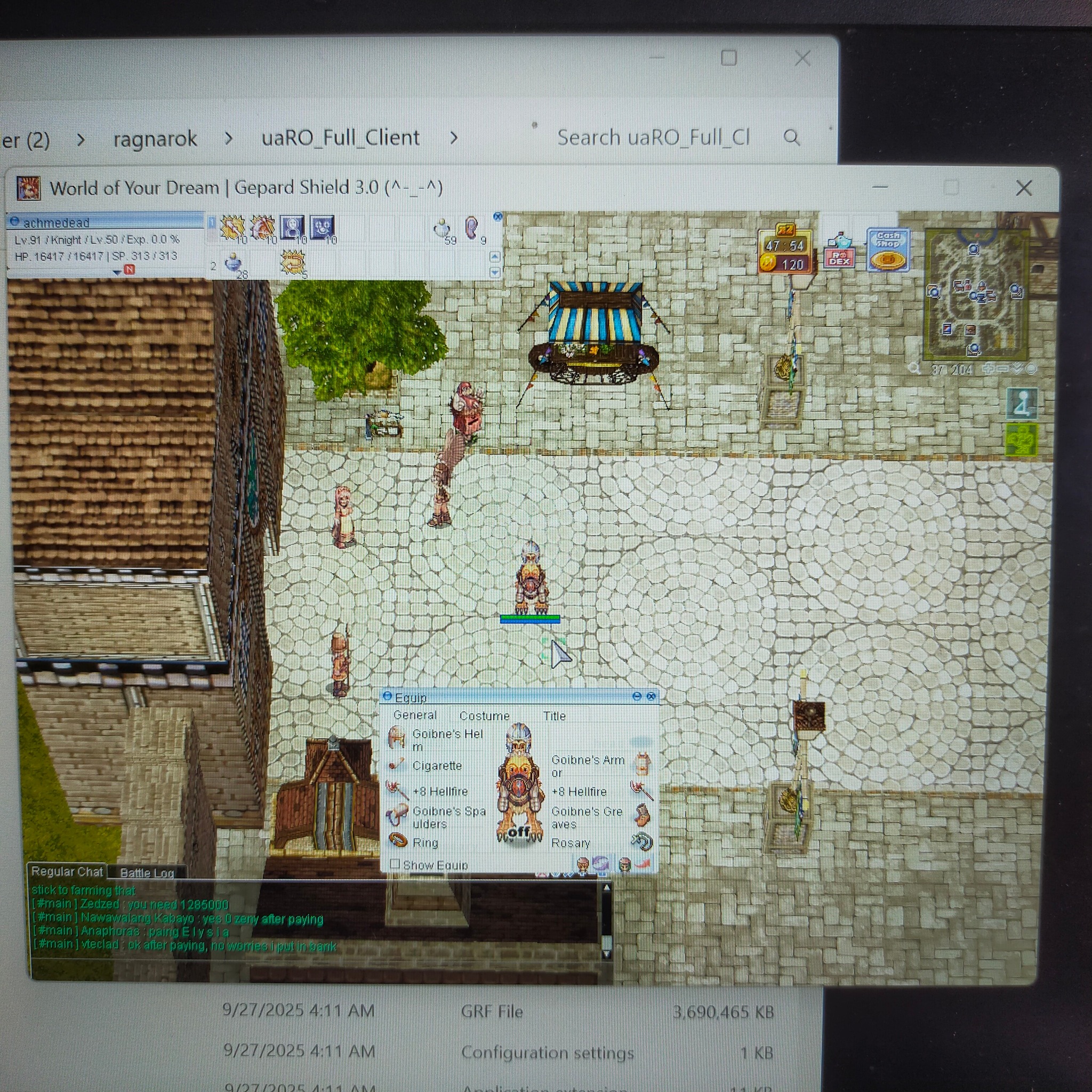Click the double-chevron minimap icon
The image size is (1092, 1092).
(x=1017, y=369)
